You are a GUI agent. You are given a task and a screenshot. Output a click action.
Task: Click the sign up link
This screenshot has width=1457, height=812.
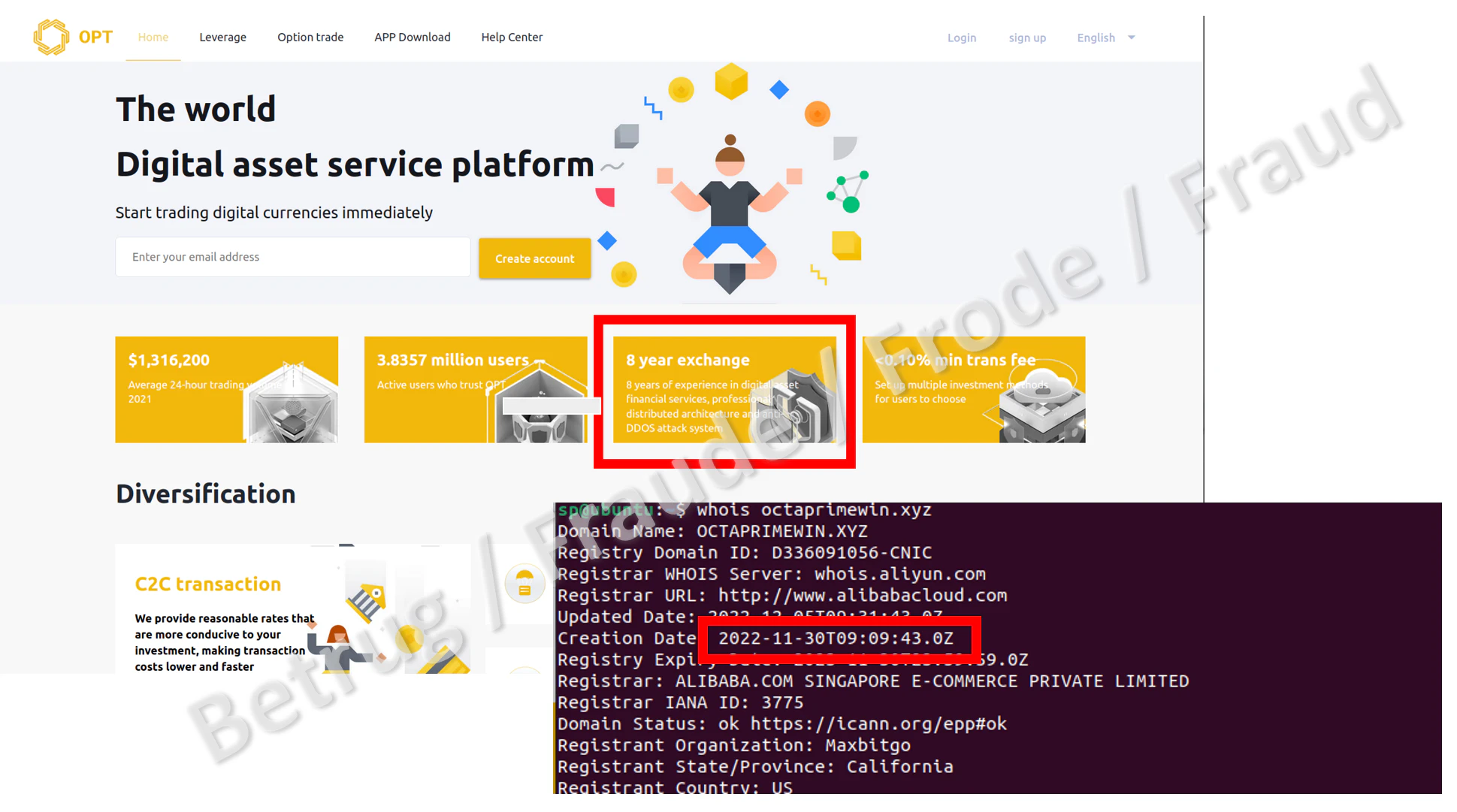pos(1027,38)
